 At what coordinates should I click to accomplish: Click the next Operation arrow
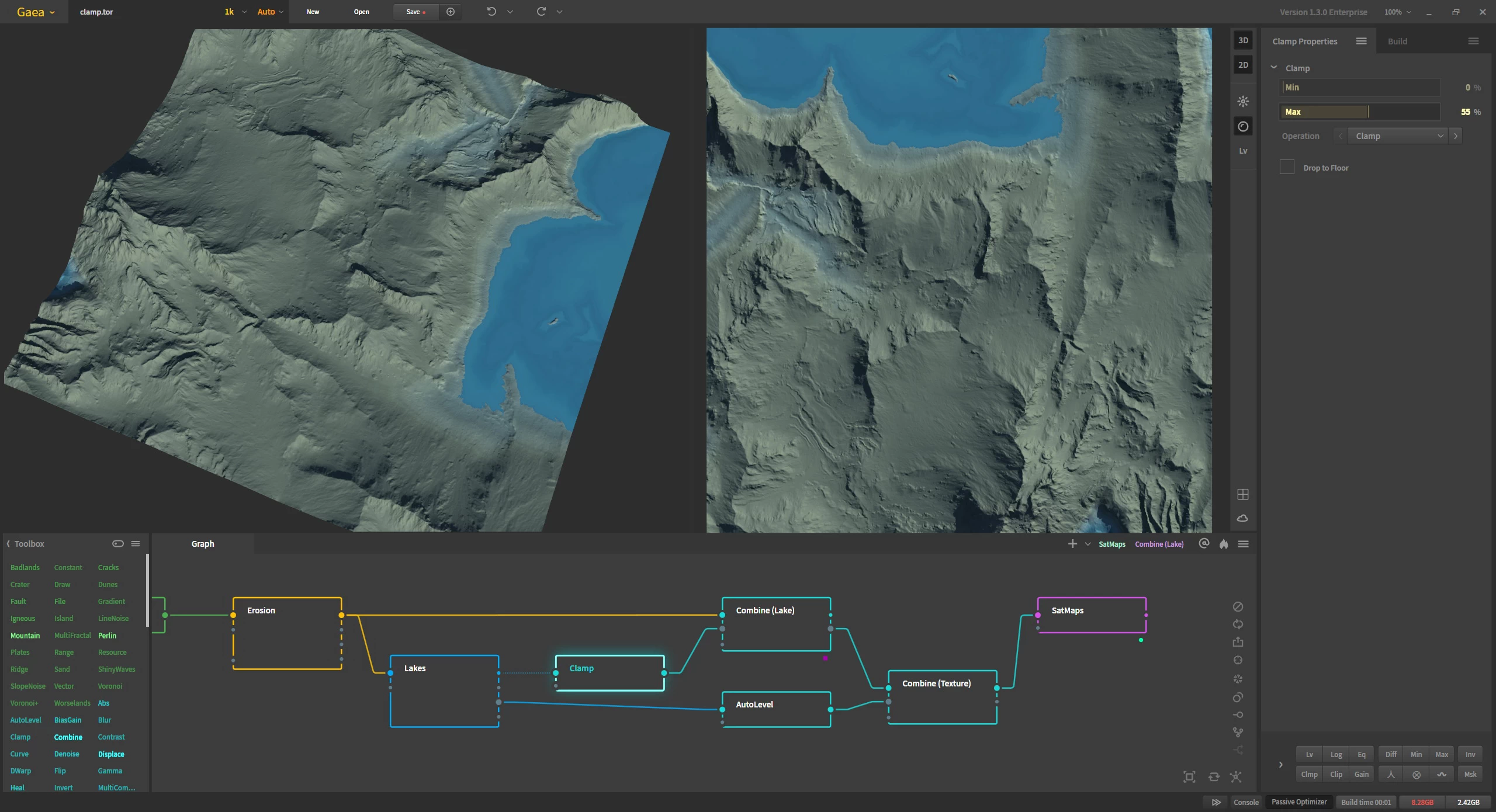[x=1455, y=136]
